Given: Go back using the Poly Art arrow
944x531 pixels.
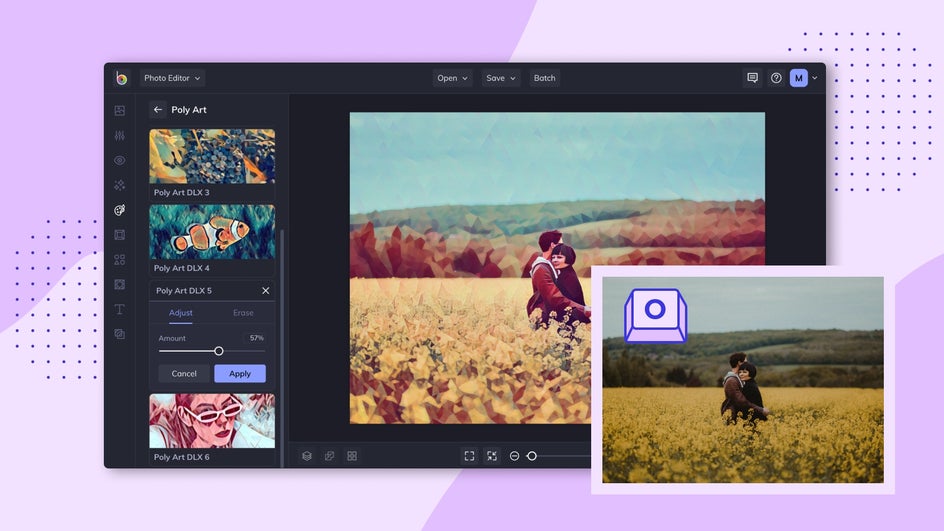Looking at the screenshot, I should click(158, 110).
